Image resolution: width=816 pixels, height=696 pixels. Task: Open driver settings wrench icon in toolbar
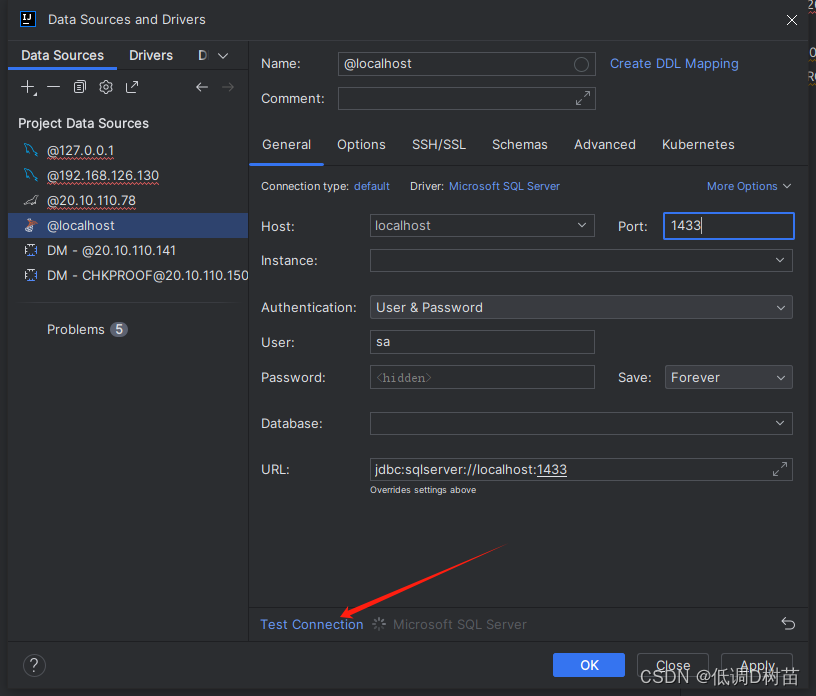(106, 87)
